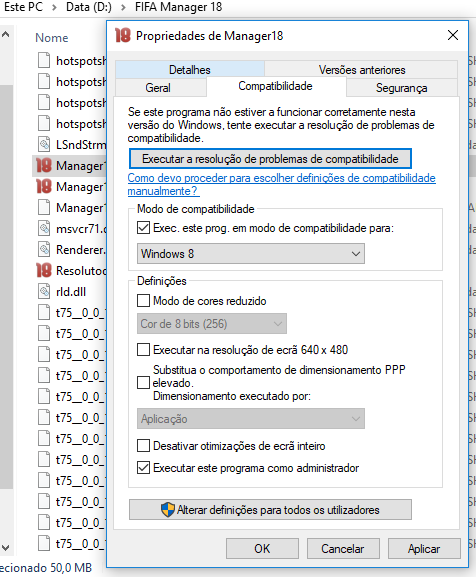Click the LSndStrm file icon in Explorer
The image size is (476, 577).
tap(44, 145)
